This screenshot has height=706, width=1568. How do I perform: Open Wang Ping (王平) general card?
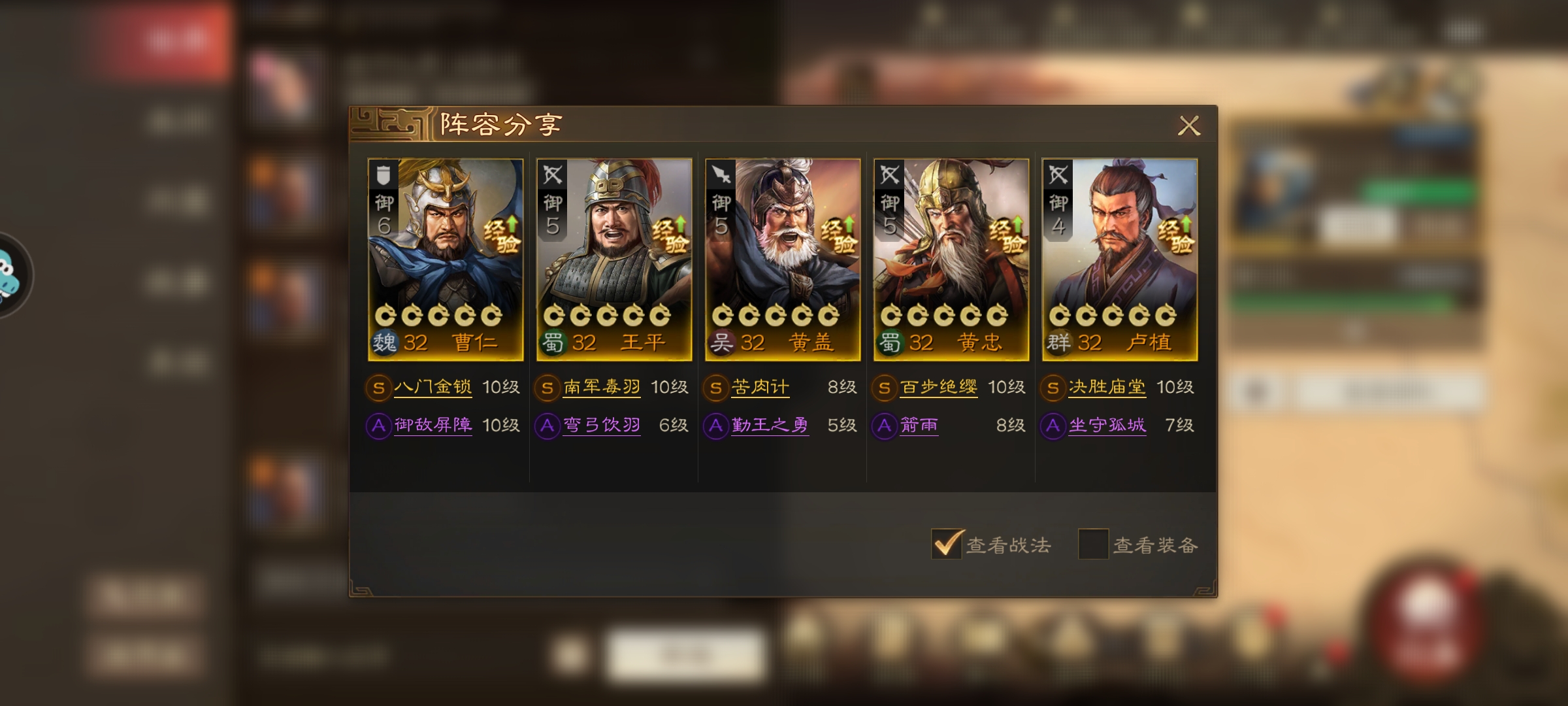(x=614, y=260)
